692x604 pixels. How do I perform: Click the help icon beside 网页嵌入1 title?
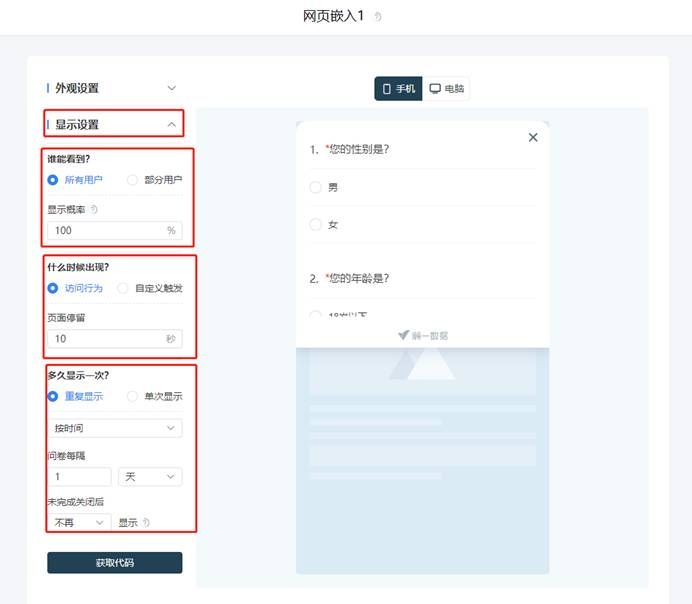pos(378,17)
